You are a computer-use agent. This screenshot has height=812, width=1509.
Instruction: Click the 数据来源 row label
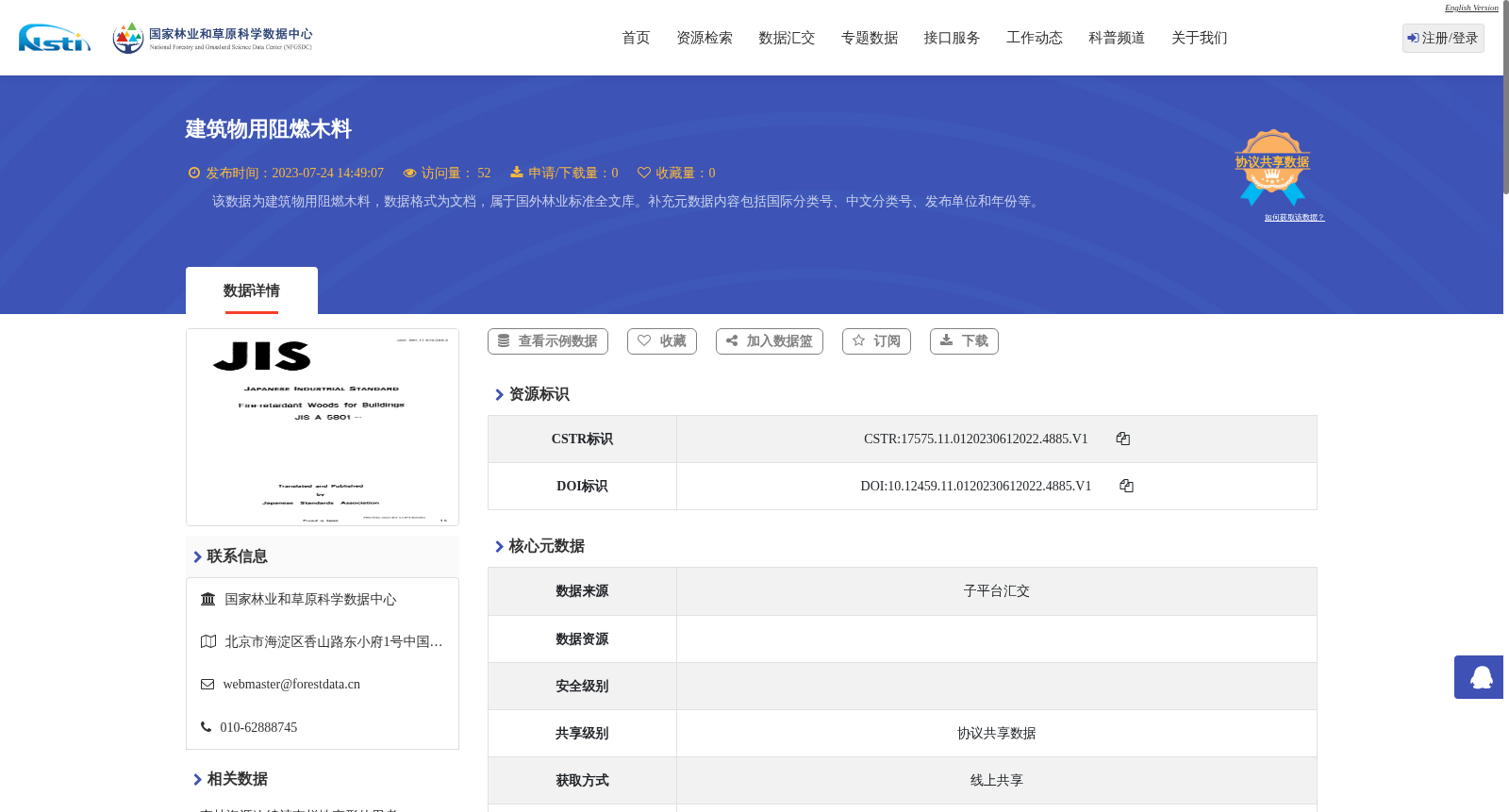tap(582, 591)
